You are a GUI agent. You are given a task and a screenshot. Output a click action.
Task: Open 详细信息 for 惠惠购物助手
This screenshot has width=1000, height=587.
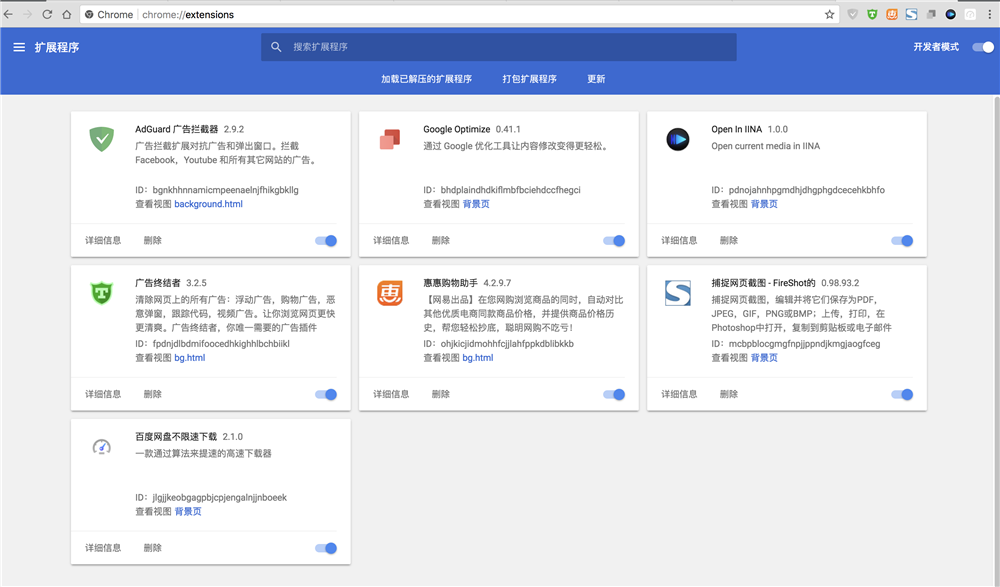[x=391, y=394]
